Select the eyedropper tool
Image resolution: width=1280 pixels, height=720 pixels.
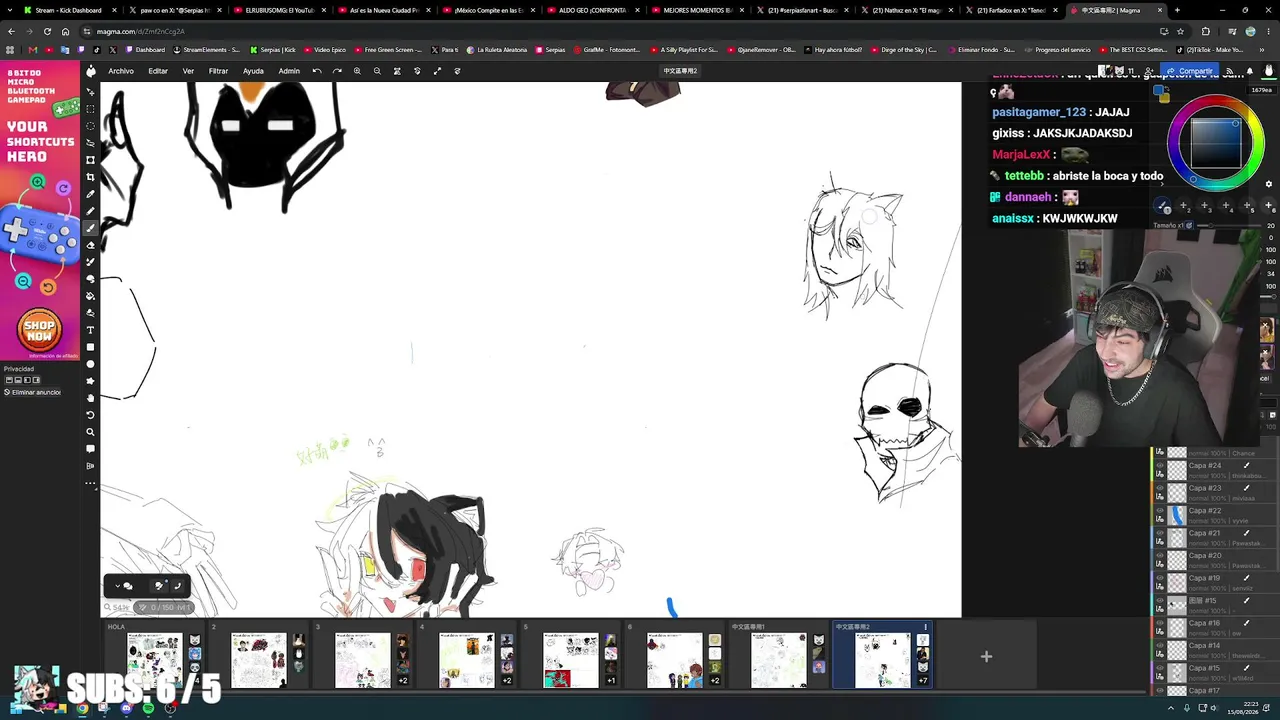point(90,194)
